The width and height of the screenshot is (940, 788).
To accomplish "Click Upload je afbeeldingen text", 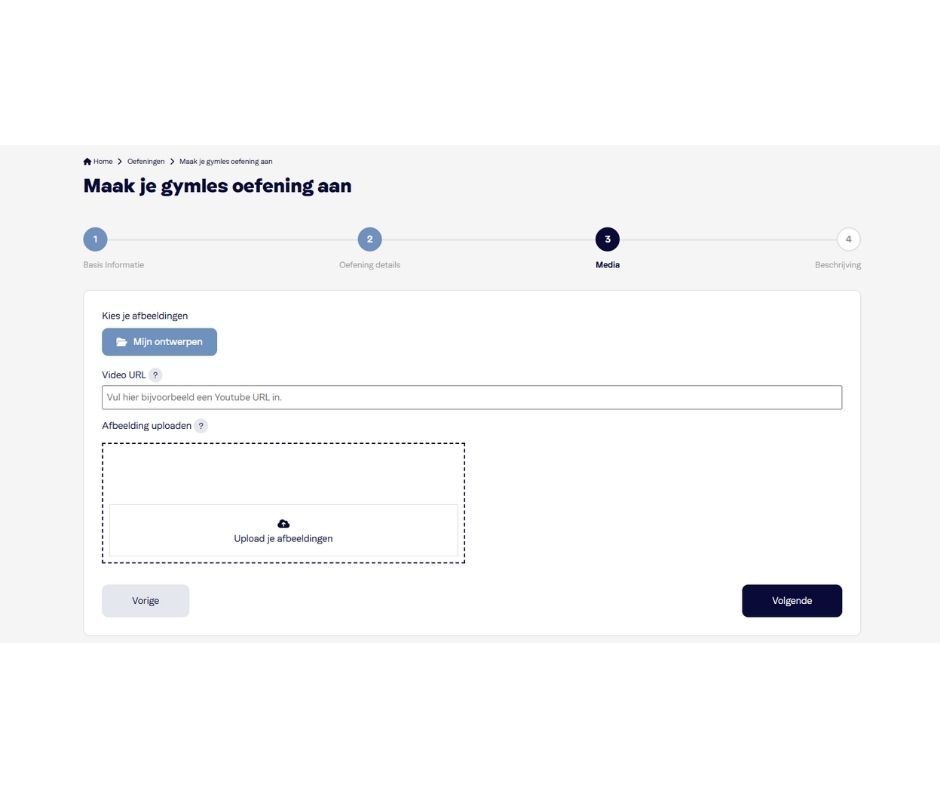I will point(283,539).
